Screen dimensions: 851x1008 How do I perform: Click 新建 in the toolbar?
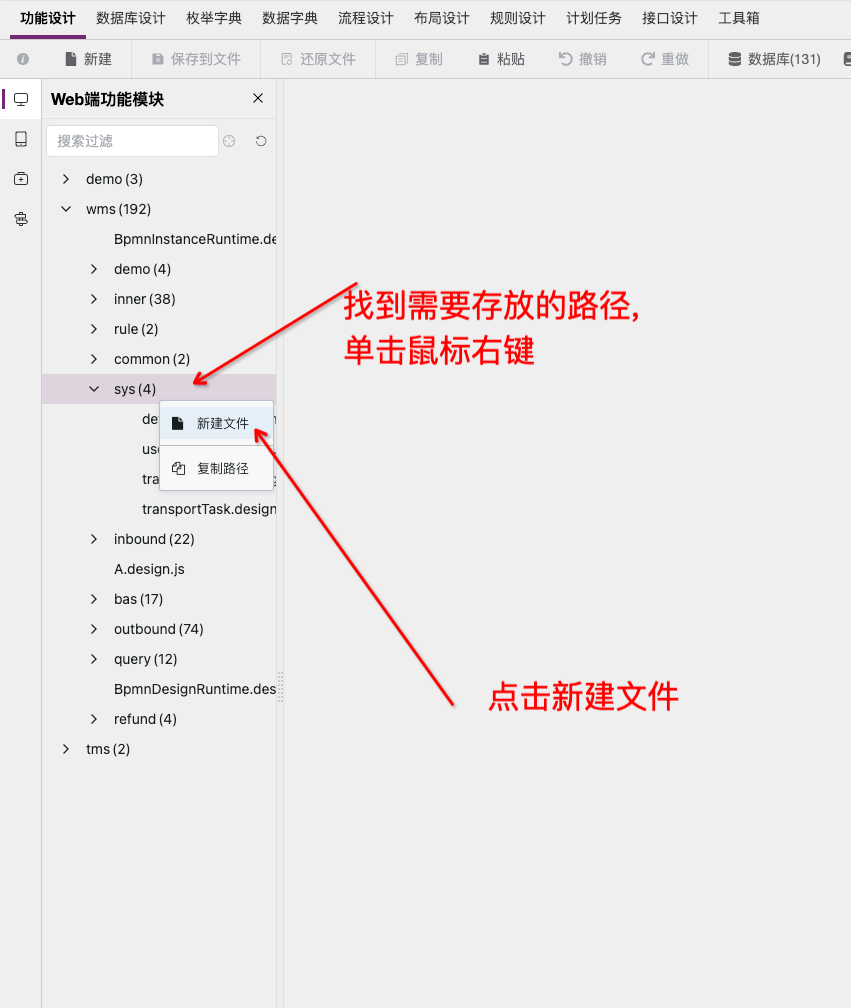point(88,59)
